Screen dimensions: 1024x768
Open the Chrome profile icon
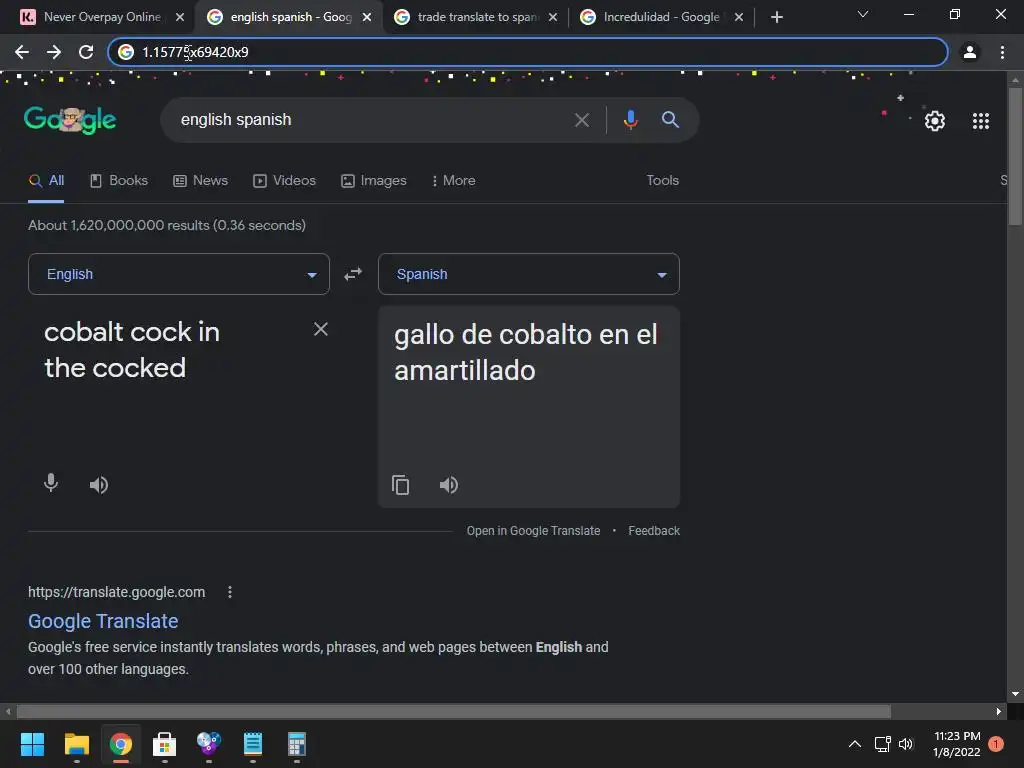pos(970,52)
